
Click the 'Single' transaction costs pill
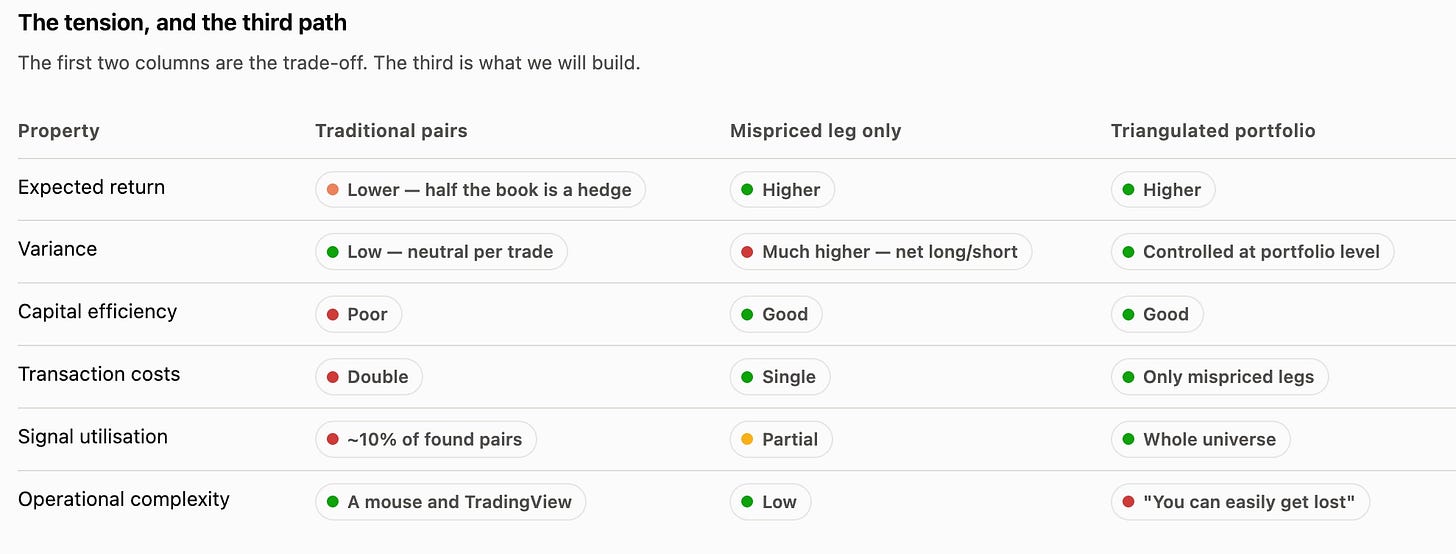pos(780,377)
